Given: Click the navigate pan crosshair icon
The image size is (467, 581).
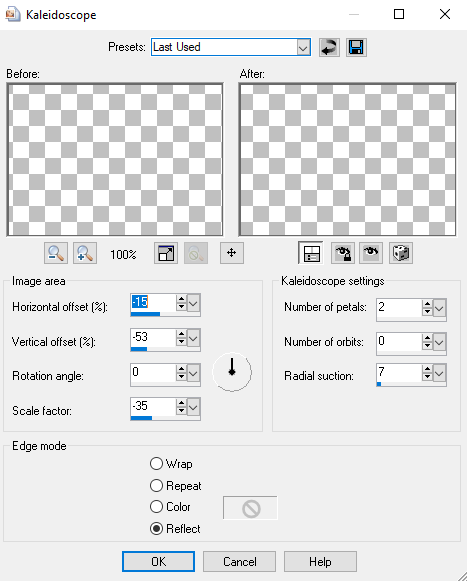Looking at the screenshot, I should (232, 253).
